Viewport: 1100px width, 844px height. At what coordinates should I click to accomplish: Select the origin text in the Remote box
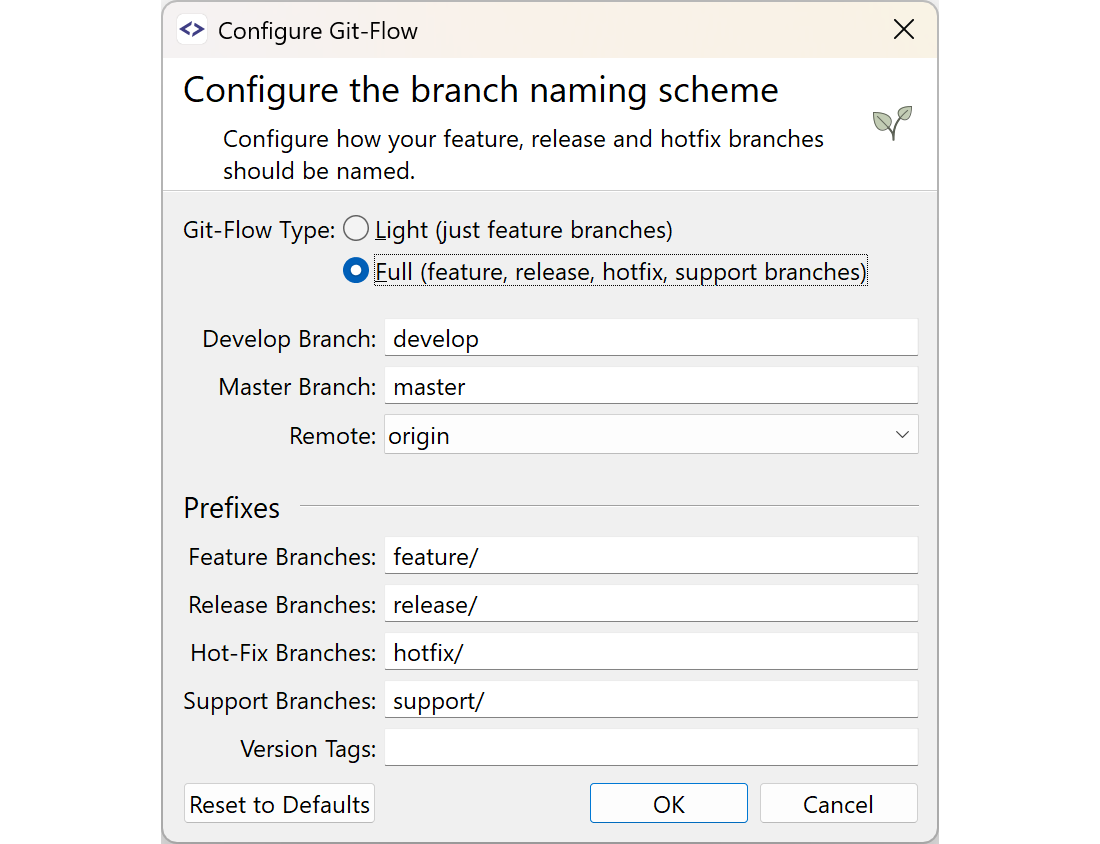point(421,435)
